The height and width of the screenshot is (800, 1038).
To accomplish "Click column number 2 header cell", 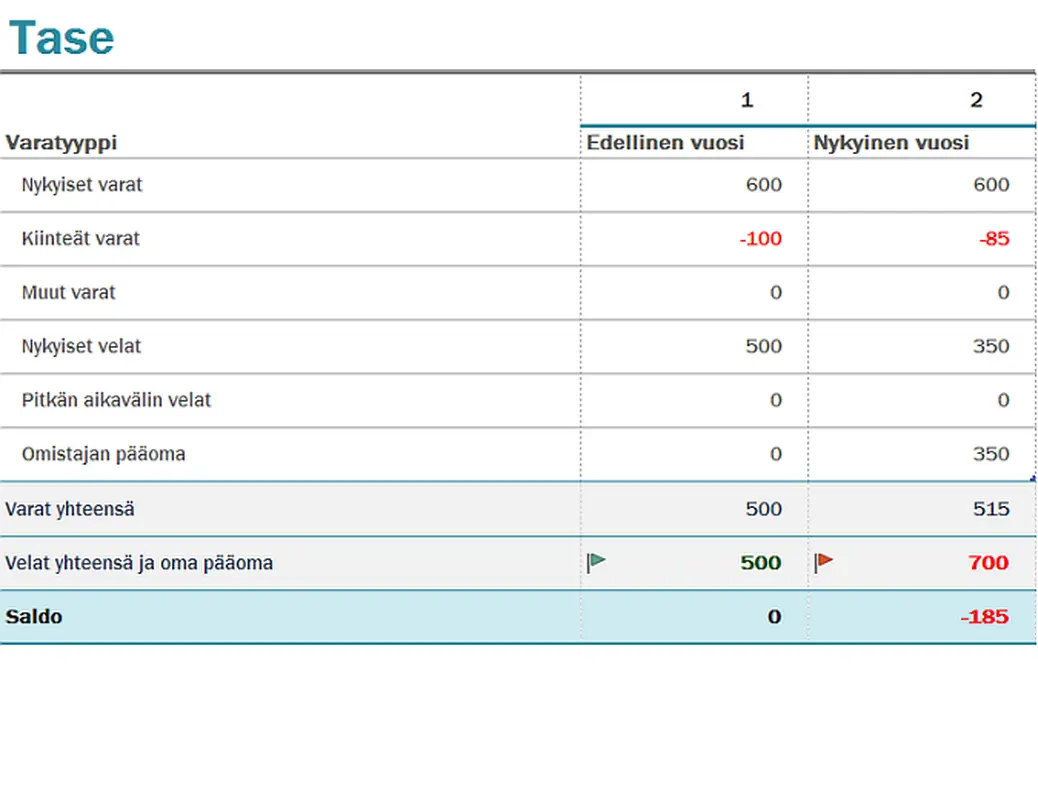I will [976, 100].
